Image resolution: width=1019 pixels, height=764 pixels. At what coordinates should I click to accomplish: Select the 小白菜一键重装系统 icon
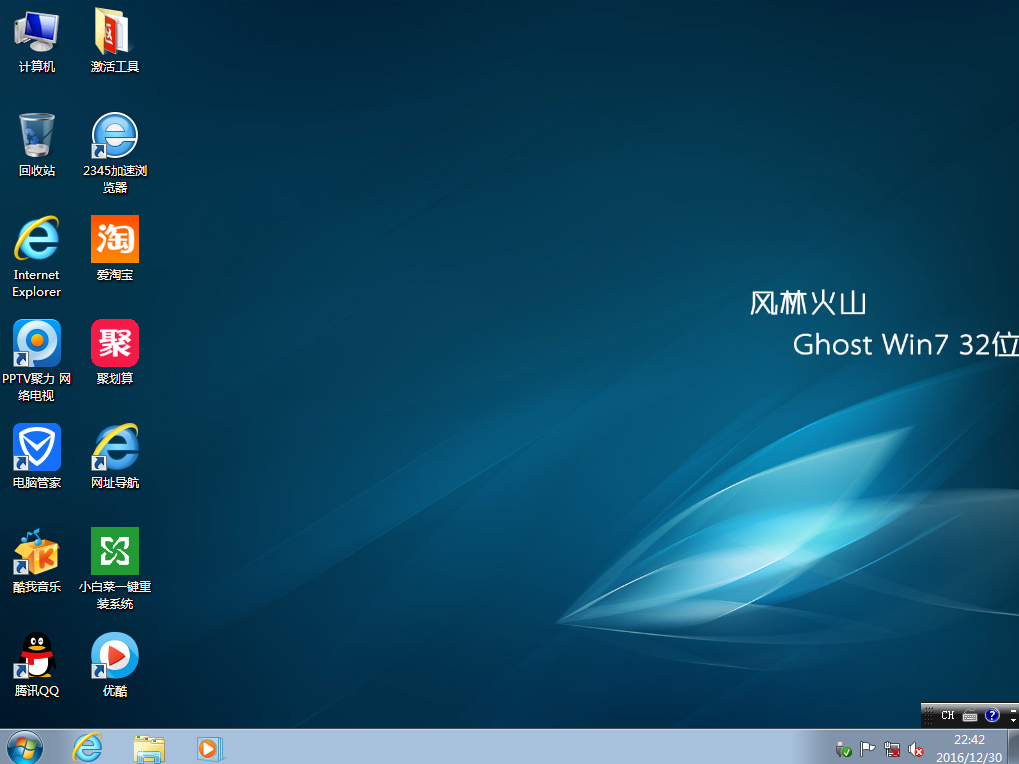115,568
